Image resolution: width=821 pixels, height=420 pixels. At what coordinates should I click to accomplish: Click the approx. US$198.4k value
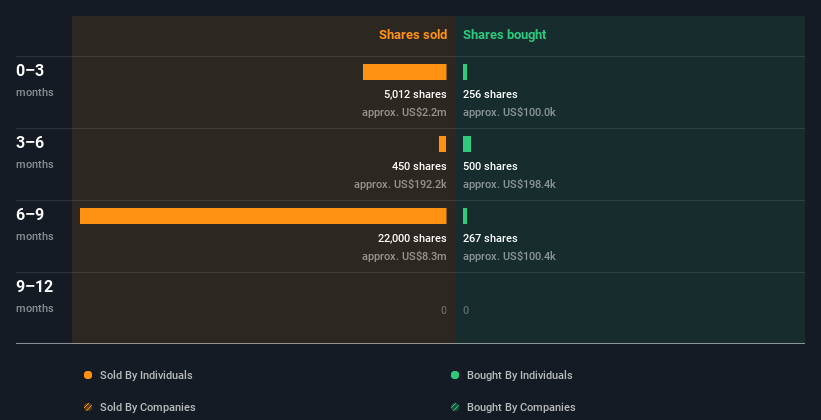[x=509, y=184]
